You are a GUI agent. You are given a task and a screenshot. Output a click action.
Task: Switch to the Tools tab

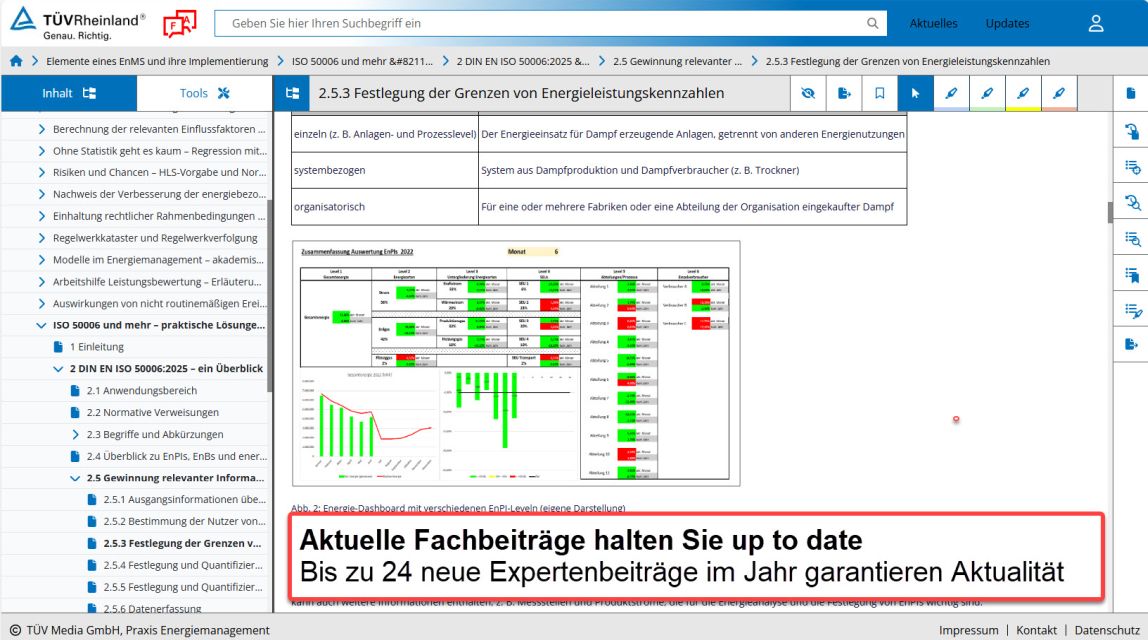tap(204, 93)
